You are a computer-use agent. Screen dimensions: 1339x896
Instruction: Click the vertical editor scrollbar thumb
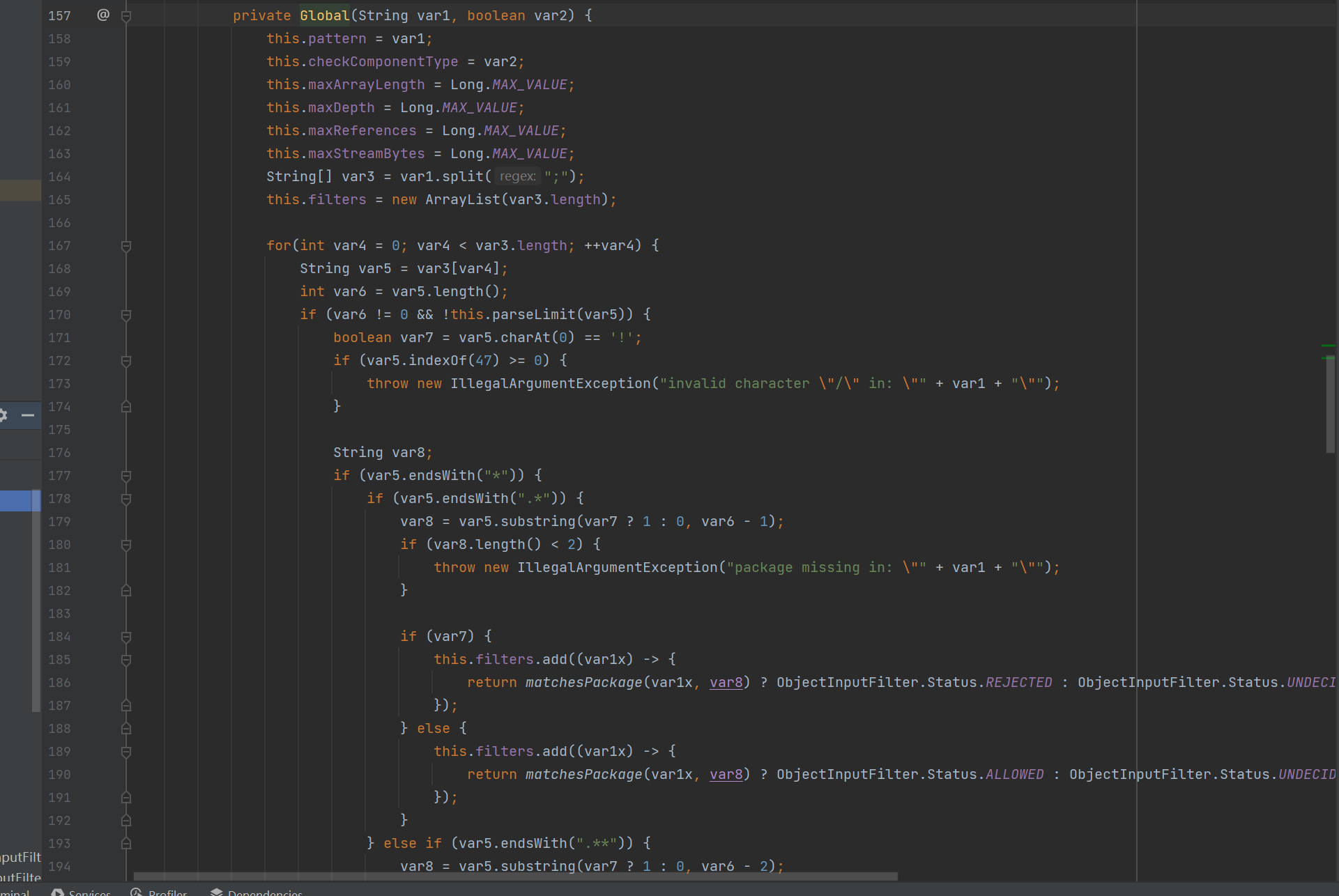[x=1330, y=404]
